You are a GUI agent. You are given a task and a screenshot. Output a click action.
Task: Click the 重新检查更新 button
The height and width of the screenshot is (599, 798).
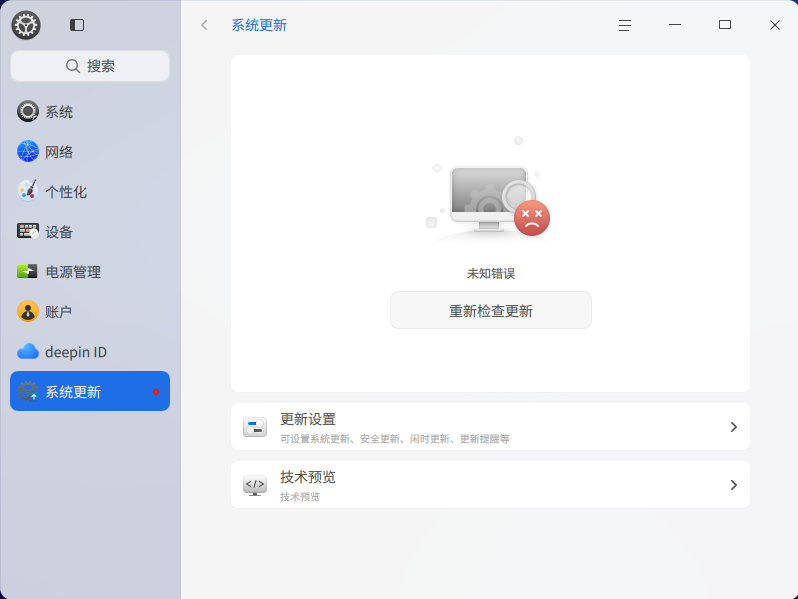tap(491, 310)
